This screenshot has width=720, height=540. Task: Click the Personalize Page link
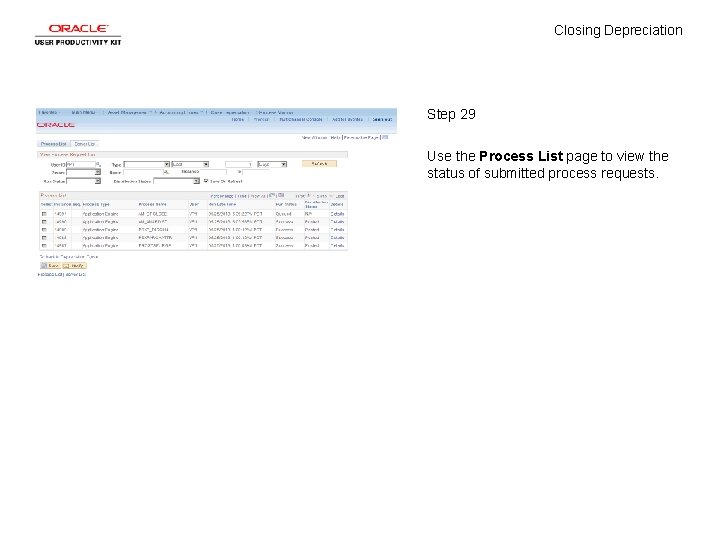(361, 137)
